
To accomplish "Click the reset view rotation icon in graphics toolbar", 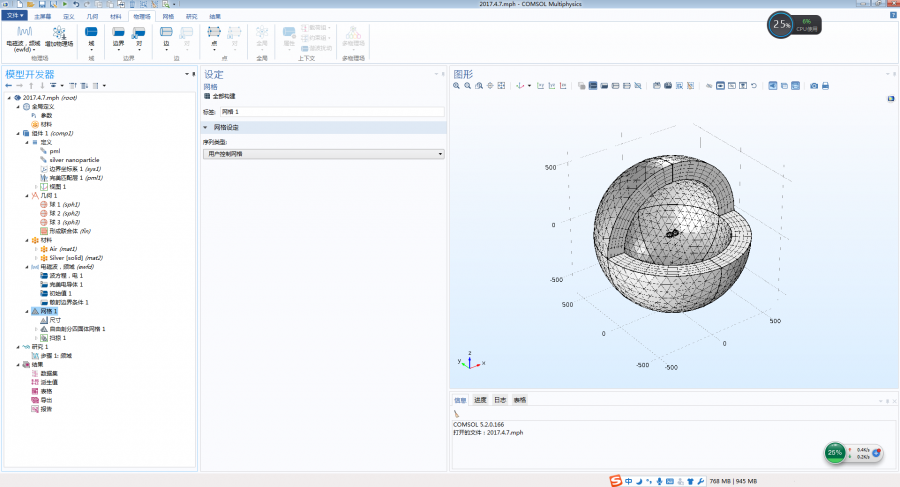I will point(753,86).
